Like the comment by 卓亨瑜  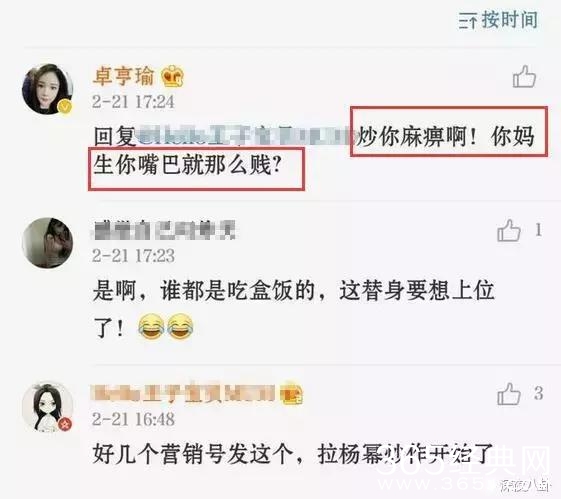pyautogui.click(x=524, y=76)
